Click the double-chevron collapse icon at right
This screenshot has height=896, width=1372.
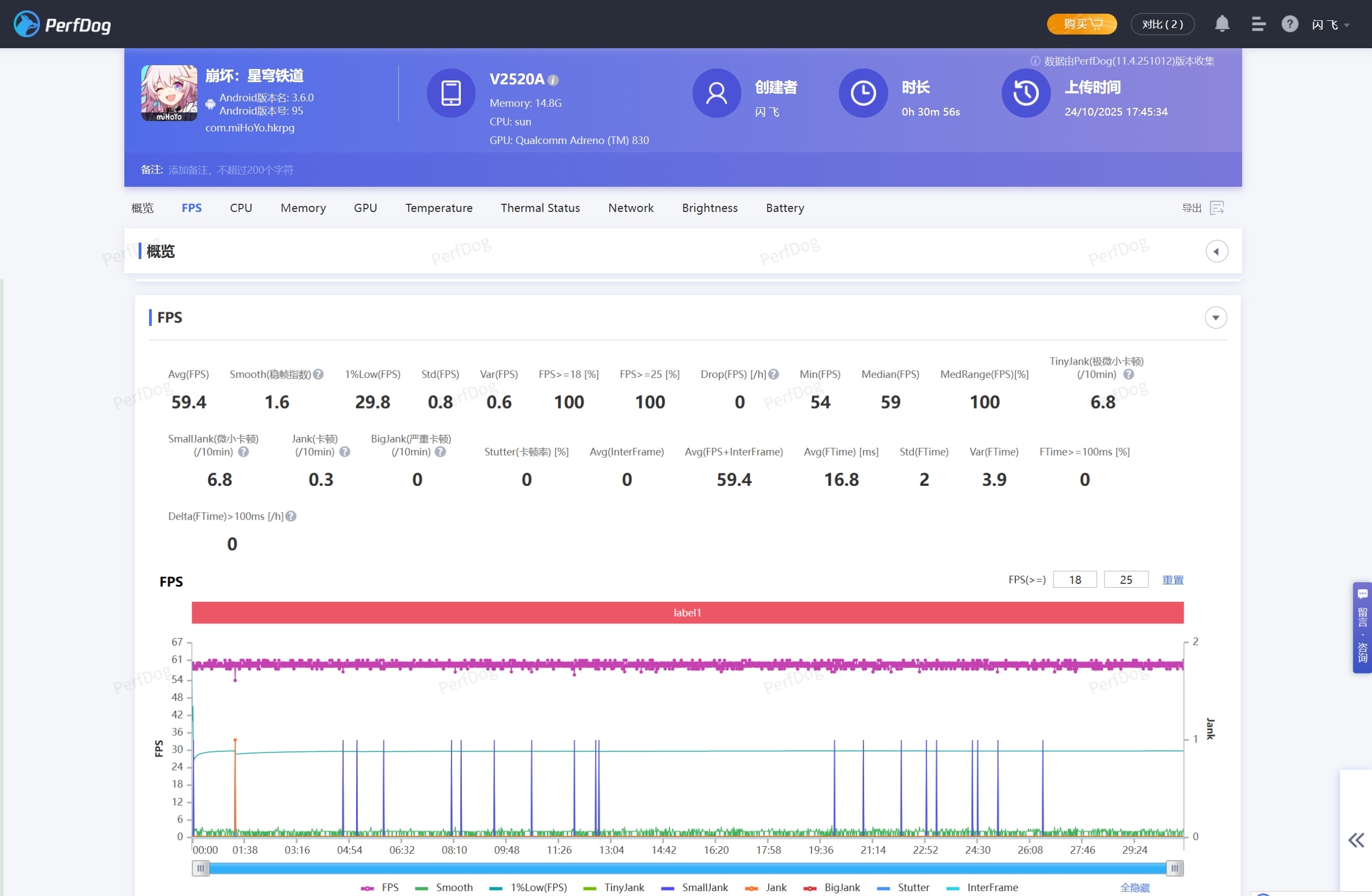click(x=1356, y=840)
